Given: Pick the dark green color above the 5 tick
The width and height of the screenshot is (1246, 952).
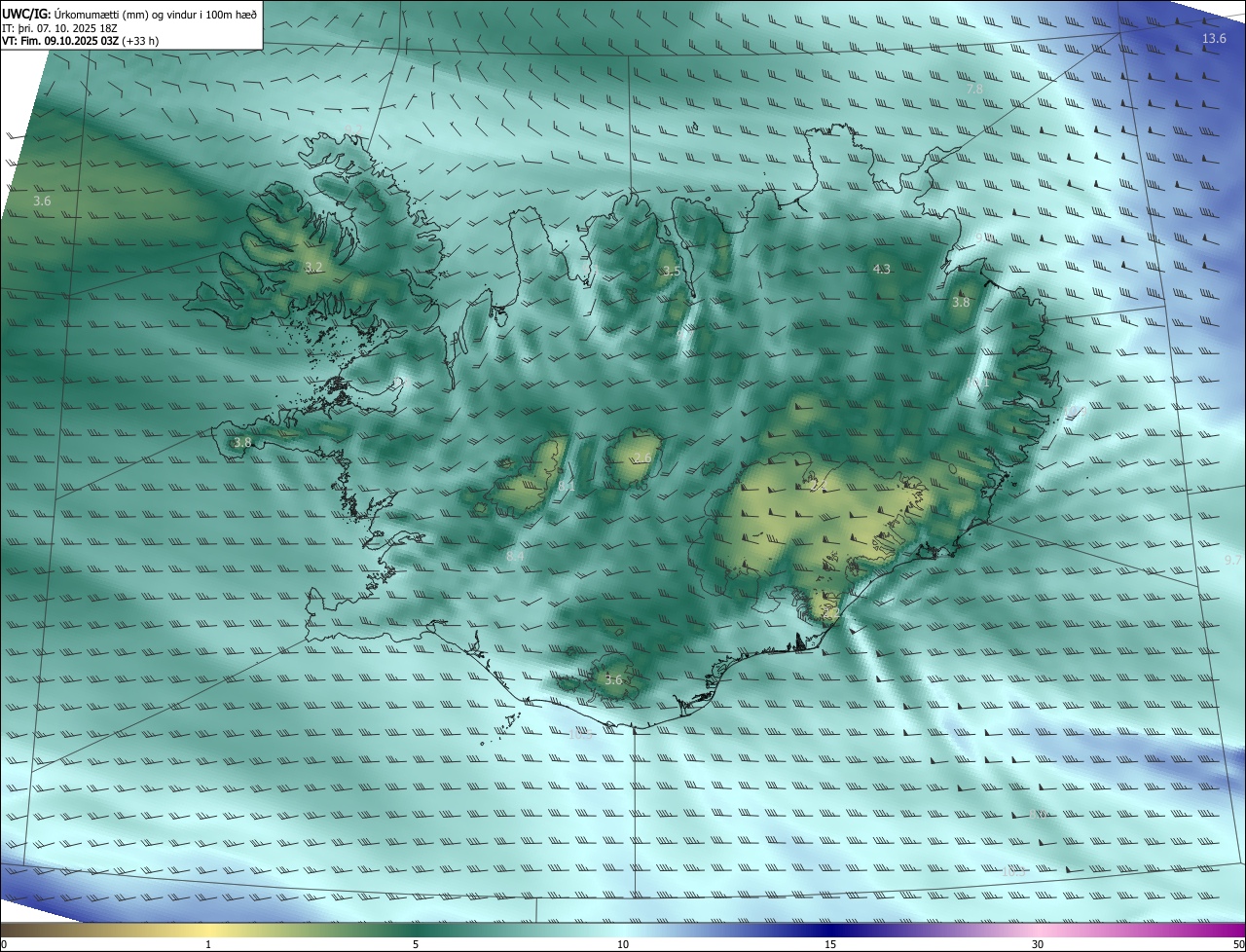Looking at the screenshot, I should [416, 930].
